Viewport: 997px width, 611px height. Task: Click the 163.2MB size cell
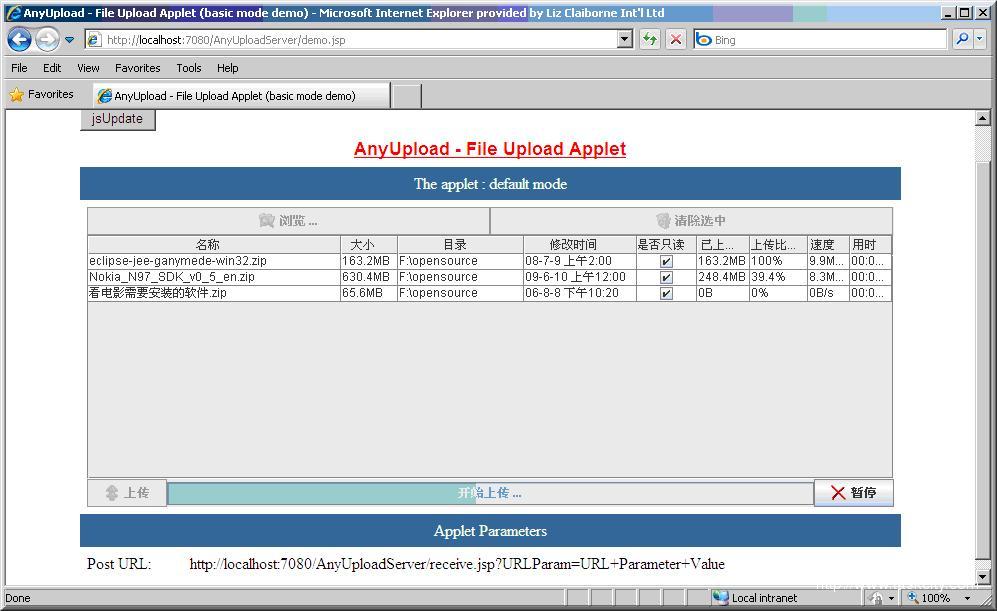click(369, 261)
